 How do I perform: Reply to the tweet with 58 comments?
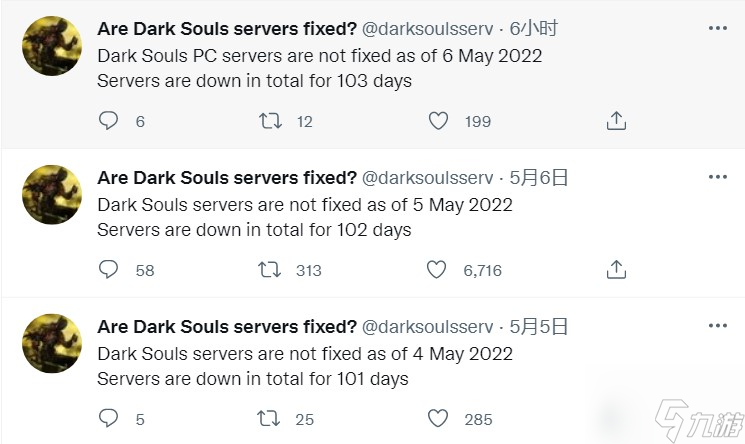[108, 269]
